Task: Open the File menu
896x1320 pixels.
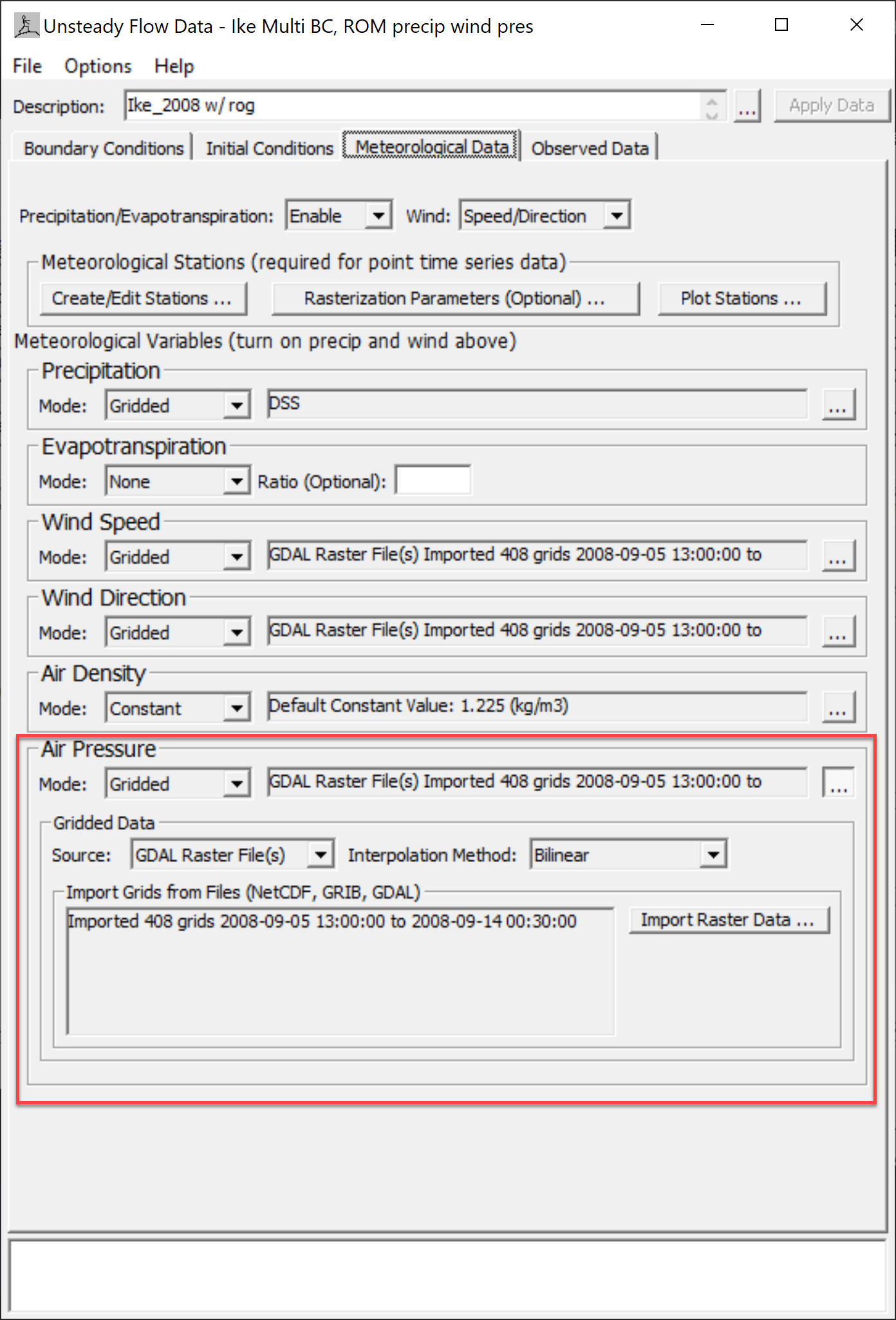Action: tap(27, 66)
